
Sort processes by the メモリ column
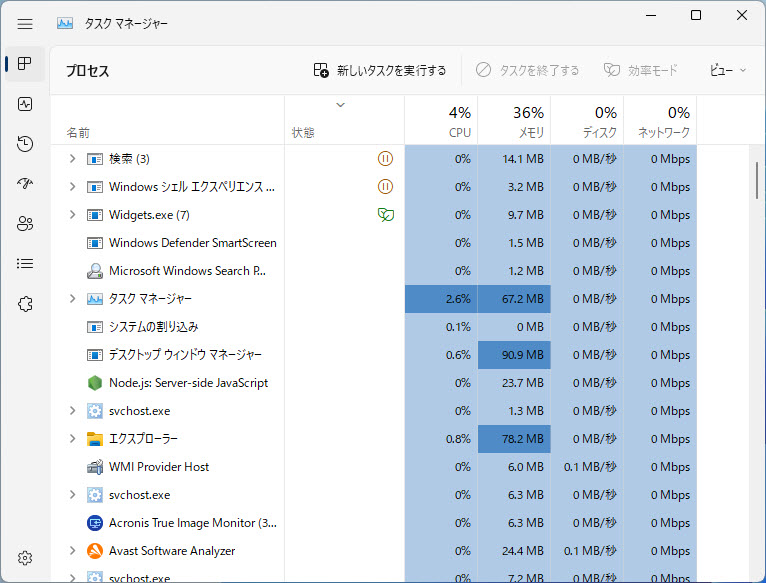pos(514,121)
